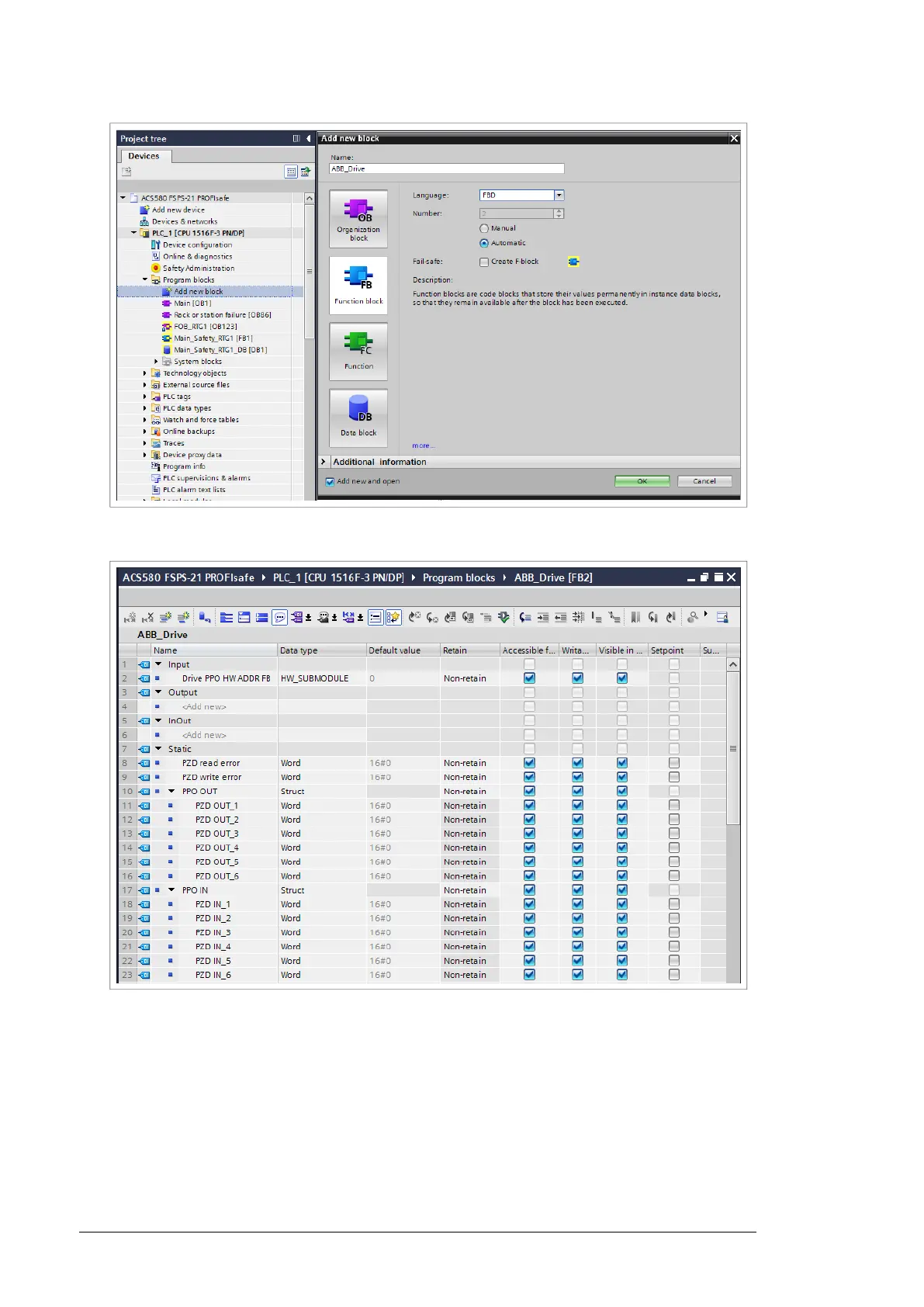
Task: Select Main_Safety_RTG1_DB [DB1] block
Action: [220, 350]
